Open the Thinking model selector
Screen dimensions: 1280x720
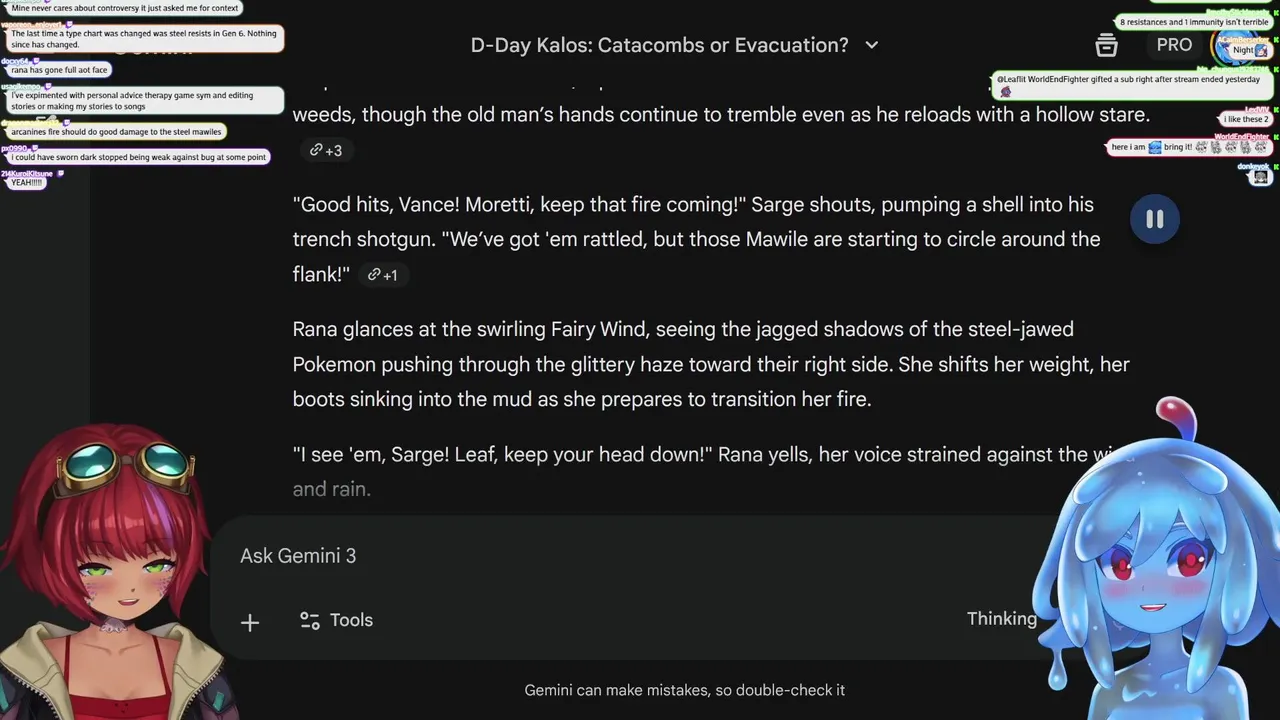(1001, 619)
